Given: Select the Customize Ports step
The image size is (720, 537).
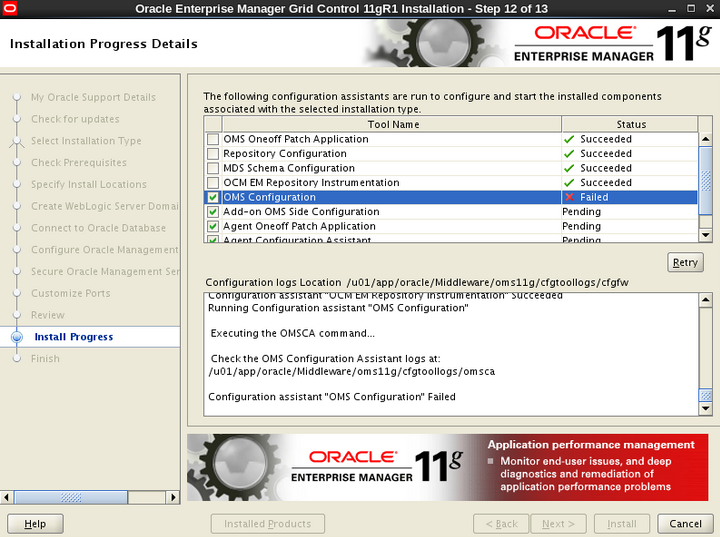Looking at the screenshot, I should coord(71,294).
